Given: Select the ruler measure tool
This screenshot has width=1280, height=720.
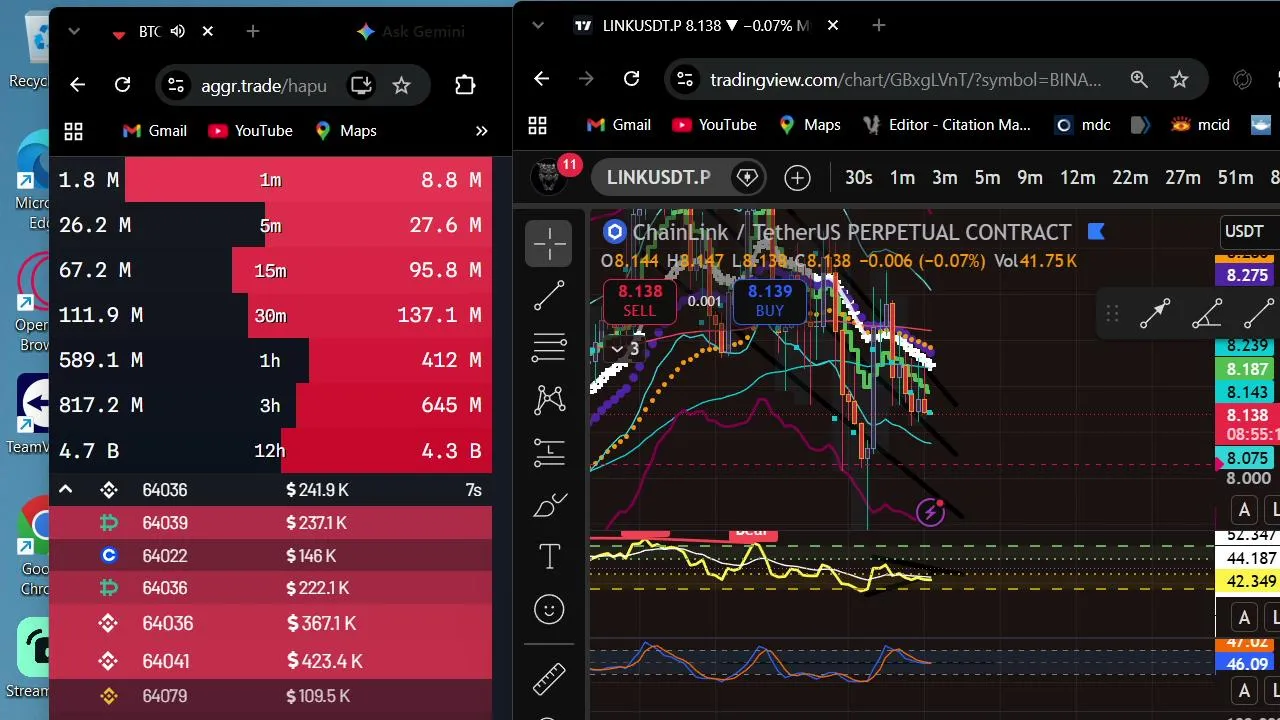Looking at the screenshot, I should point(549,679).
